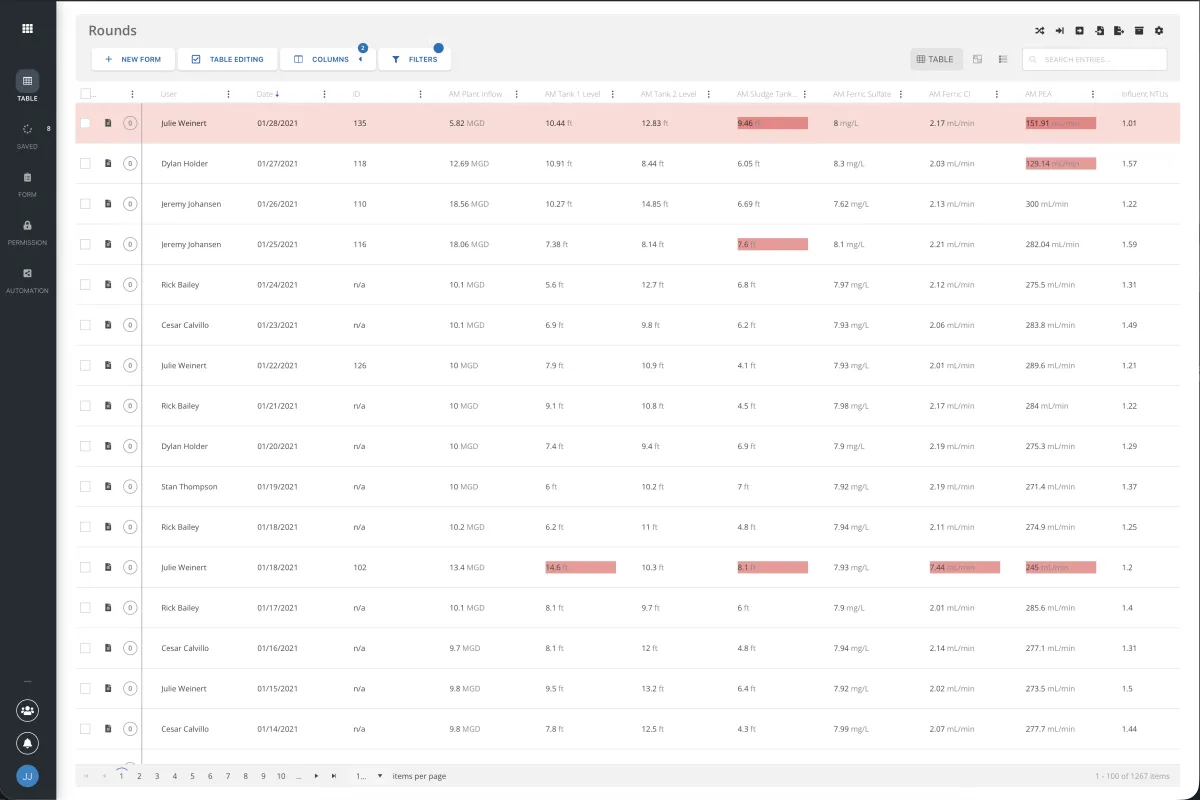Image resolution: width=1200 pixels, height=800 pixels.
Task: Select checkbox for Cesar Calvillo 01/23/2021 row
Action: click(x=85, y=325)
